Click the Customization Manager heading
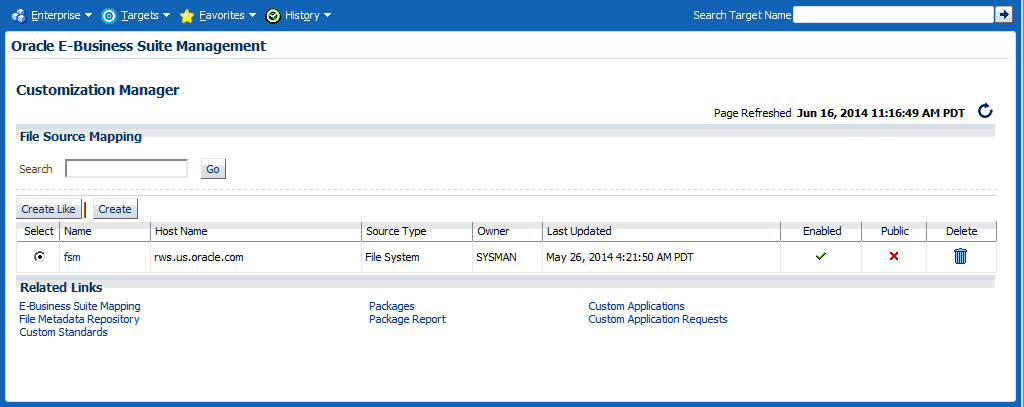This screenshot has width=1024, height=407. coord(98,90)
